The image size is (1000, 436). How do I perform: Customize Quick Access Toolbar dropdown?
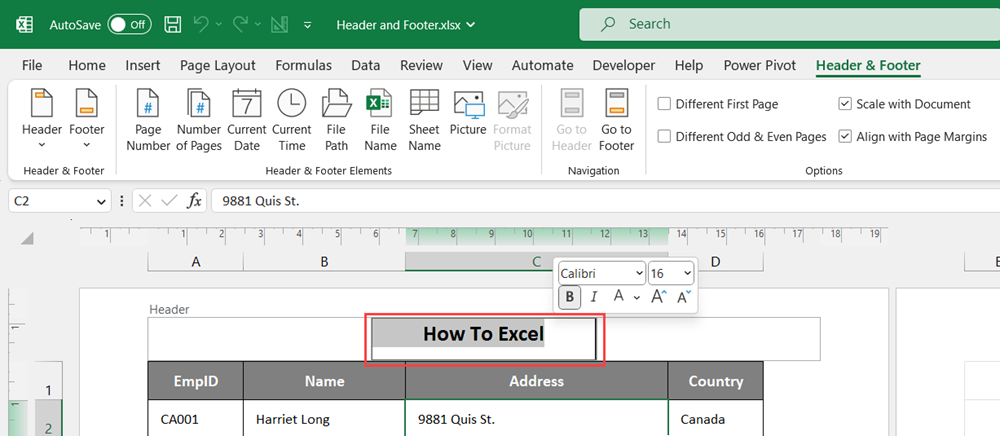[x=308, y=25]
